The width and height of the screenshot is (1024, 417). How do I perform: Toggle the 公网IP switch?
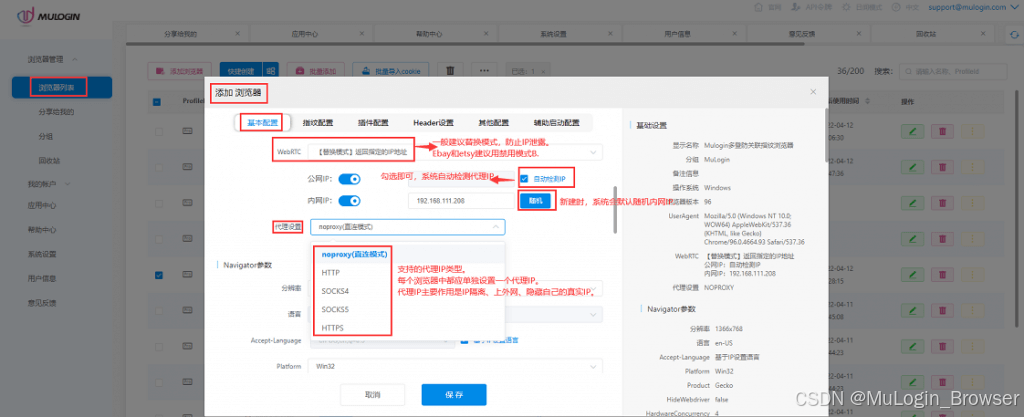coord(350,179)
